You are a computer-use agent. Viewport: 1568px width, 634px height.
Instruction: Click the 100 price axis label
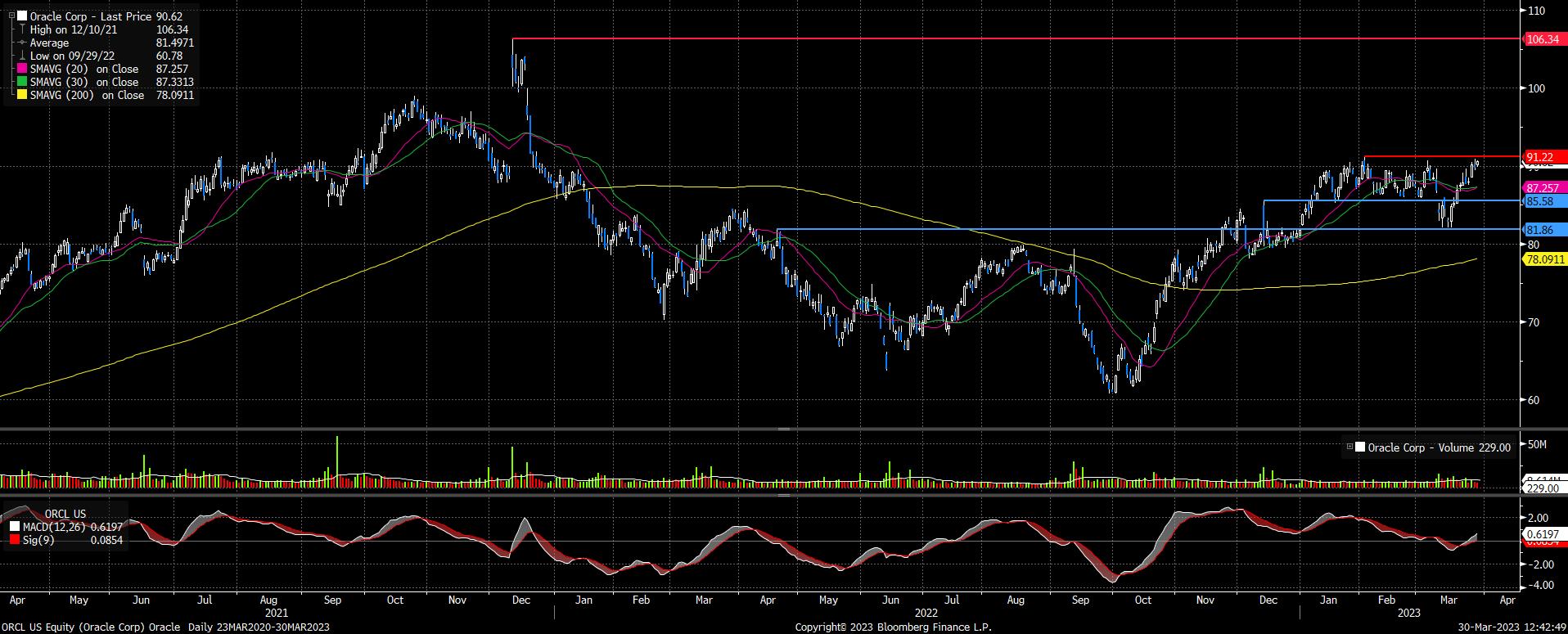point(1536,88)
